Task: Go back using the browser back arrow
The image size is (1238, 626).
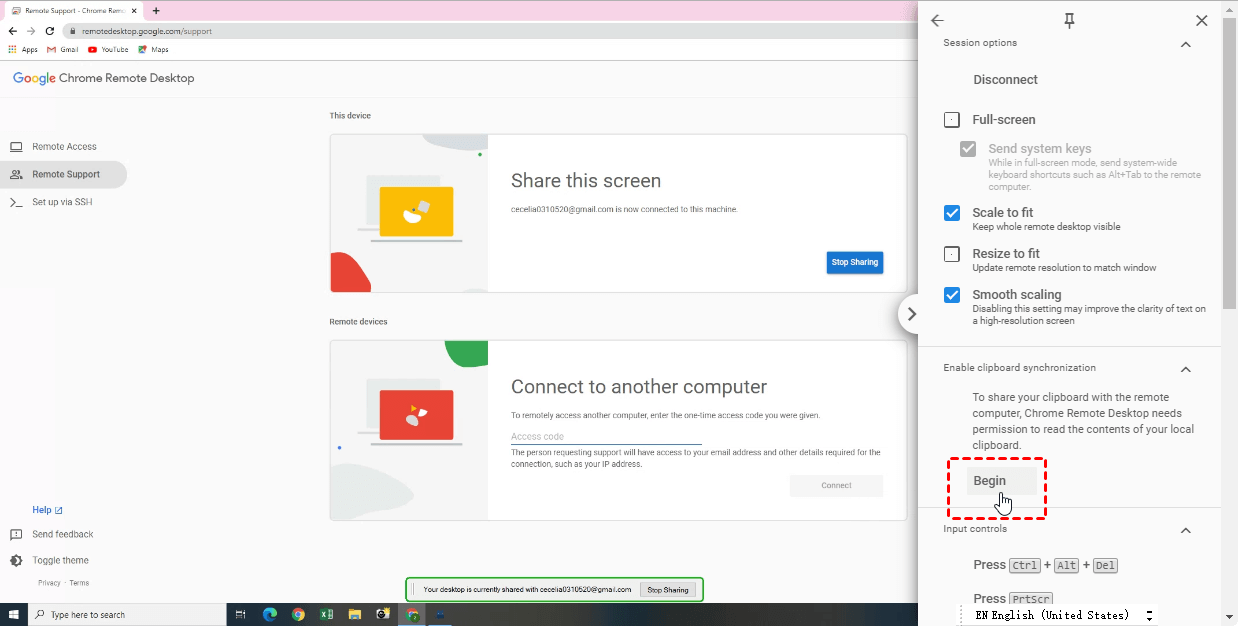Action: coord(13,31)
